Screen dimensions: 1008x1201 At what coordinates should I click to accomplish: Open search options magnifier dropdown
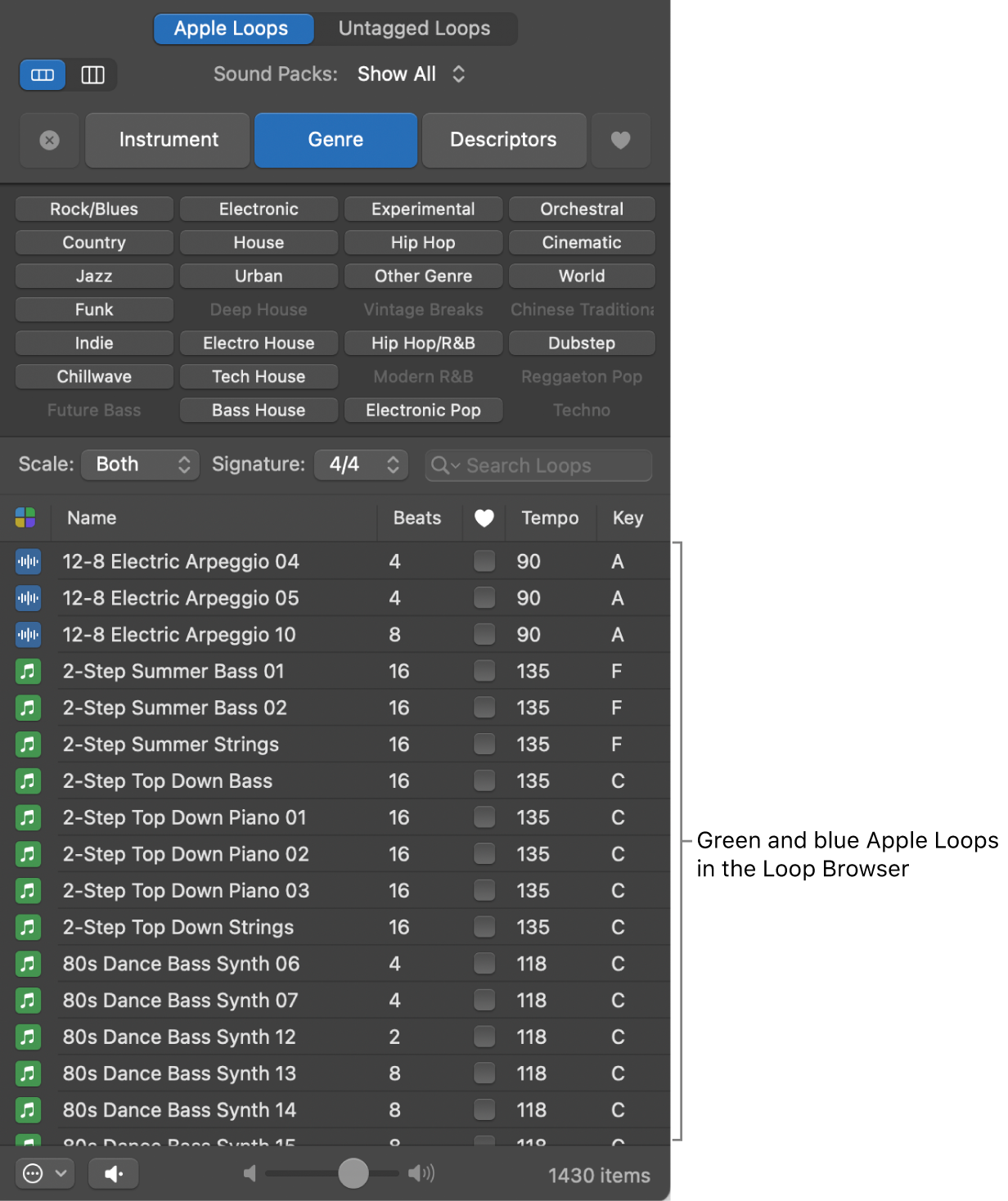pyautogui.click(x=446, y=466)
